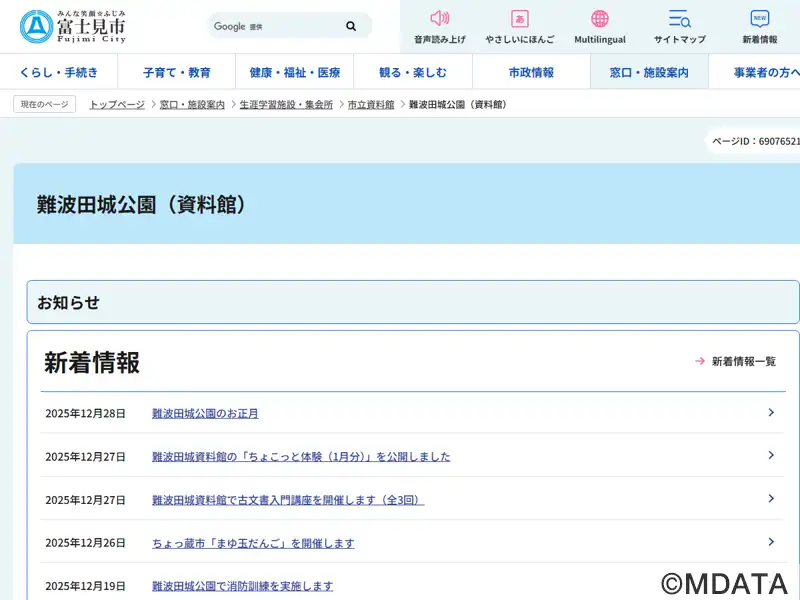This screenshot has height=600, width=800.
Task: Click chevron on まゆ玉だんご news row
Action: (x=771, y=541)
